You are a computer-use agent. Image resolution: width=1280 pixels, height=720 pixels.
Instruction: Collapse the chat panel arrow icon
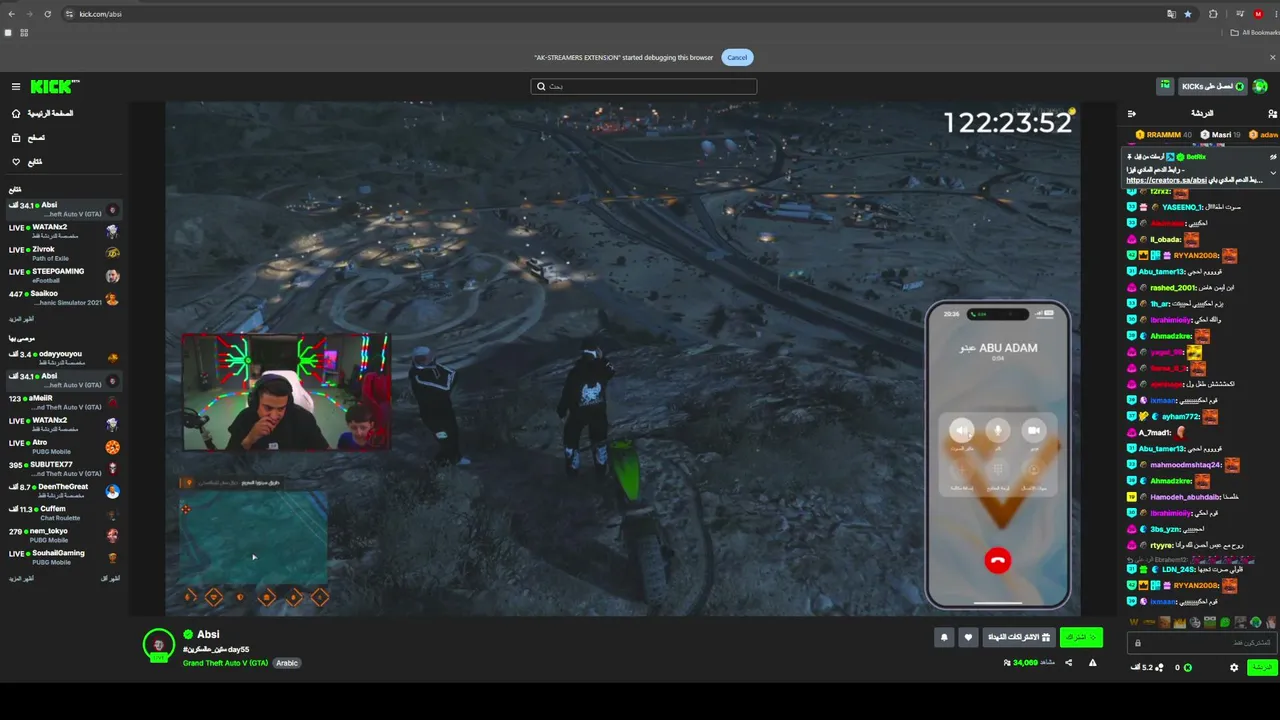(x=1132, y=114)
